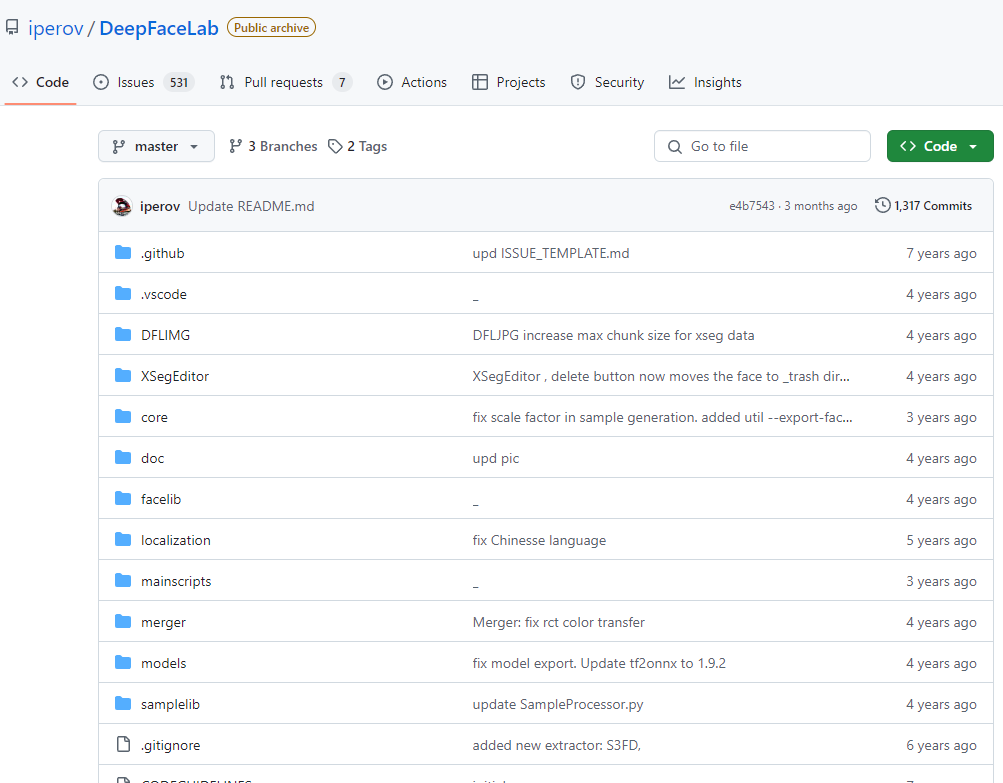Image resolution: width=1003 pixels, height=783 pixels.
Task: Open the iperov owner link
Action: point(56,28)
